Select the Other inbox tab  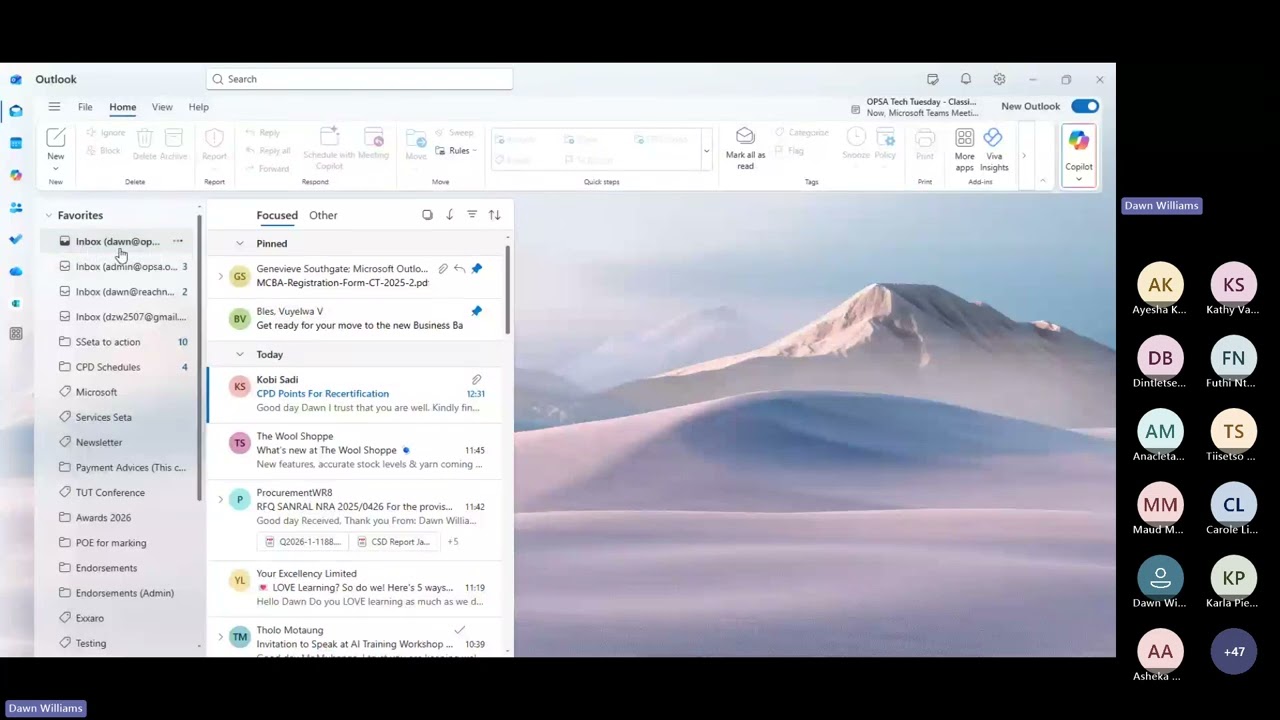pos(323,215)
